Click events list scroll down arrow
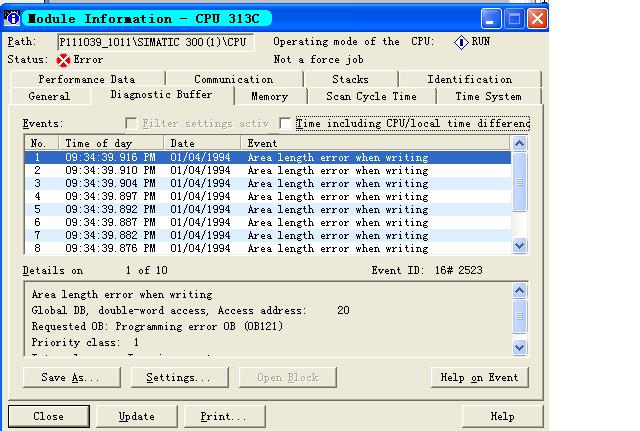The image size is (640, 431). [519, 246]
